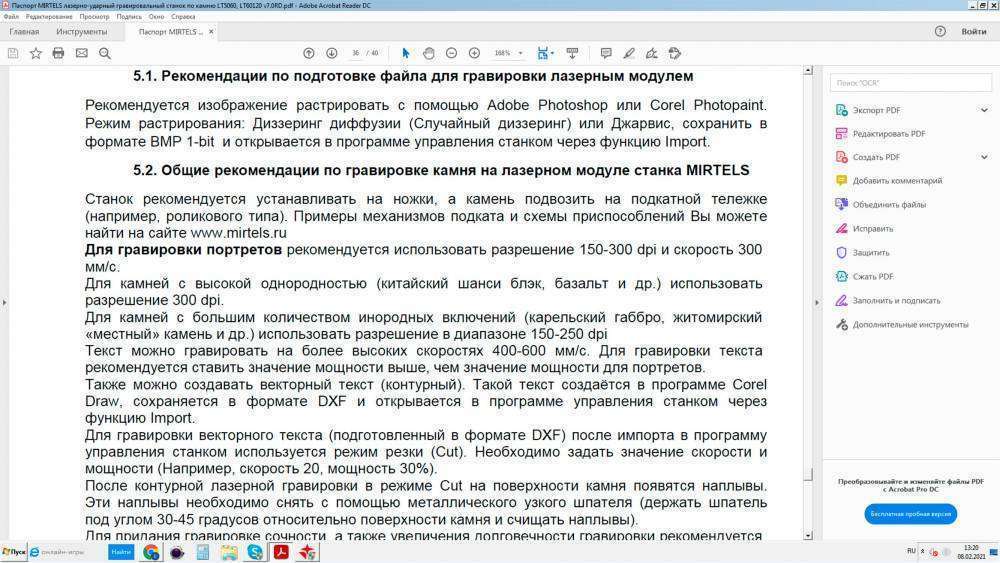
Task: Open Adobe Acrobat taskbar icon
Action: point(281,552)
